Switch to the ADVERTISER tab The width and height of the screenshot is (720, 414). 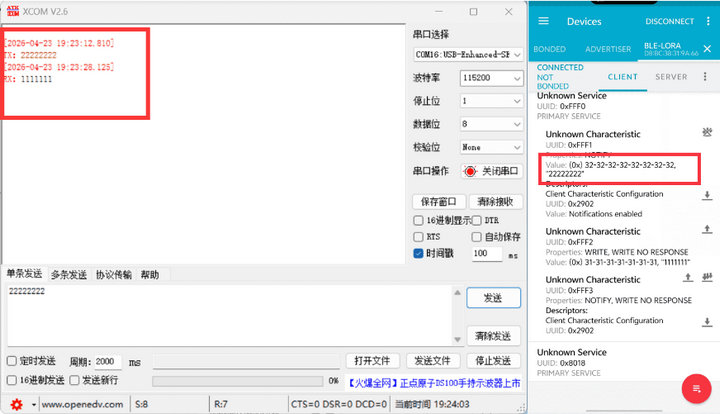608,49
